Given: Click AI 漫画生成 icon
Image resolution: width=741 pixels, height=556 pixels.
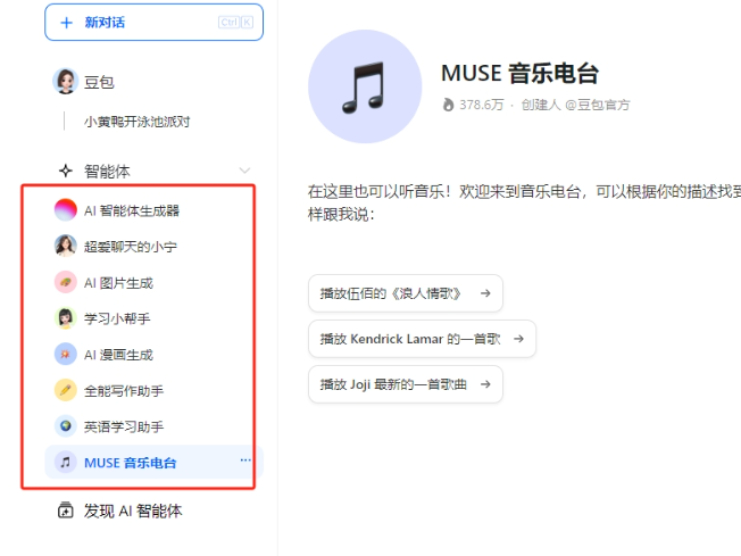Looking at the screenshot, I should 66,354.
